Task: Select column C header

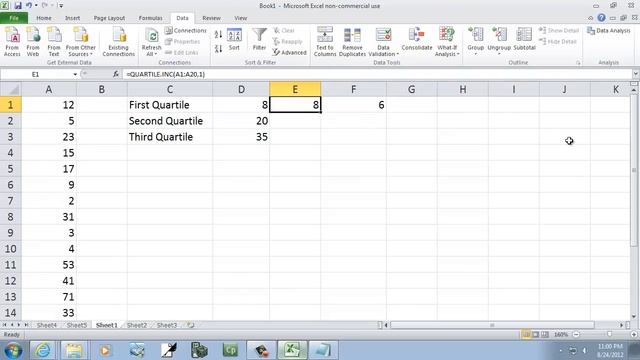Action: pyautogui.click(x=169, y=89)
